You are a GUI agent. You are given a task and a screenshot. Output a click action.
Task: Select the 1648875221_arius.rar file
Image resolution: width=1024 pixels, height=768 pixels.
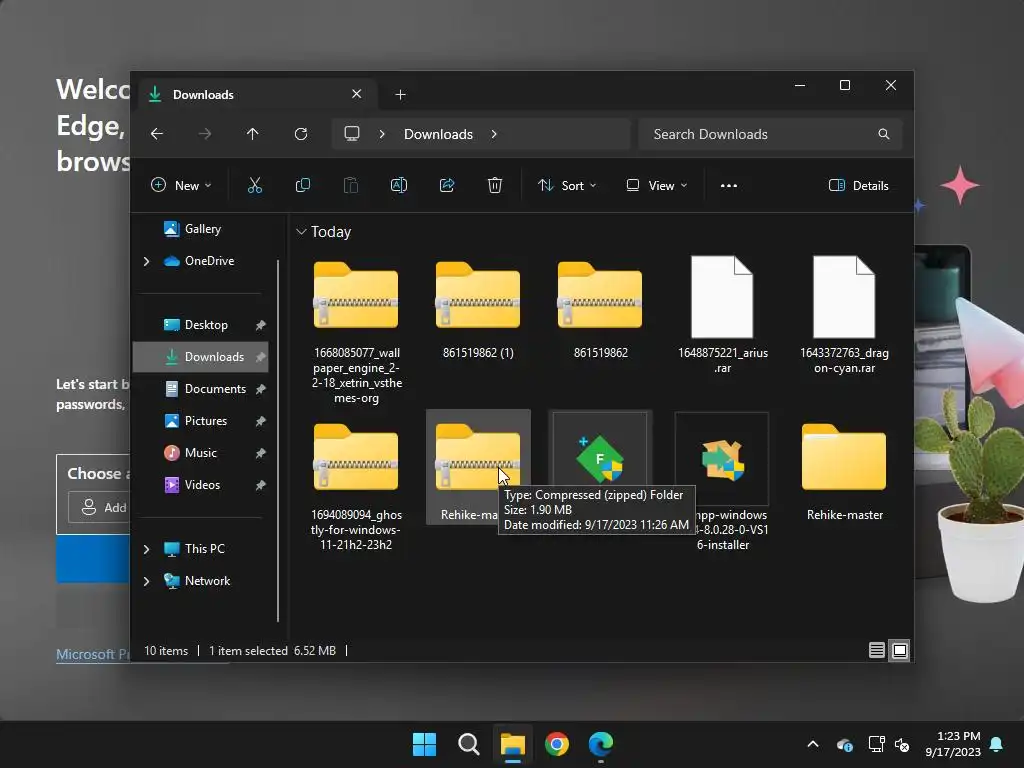click(722, 315)
